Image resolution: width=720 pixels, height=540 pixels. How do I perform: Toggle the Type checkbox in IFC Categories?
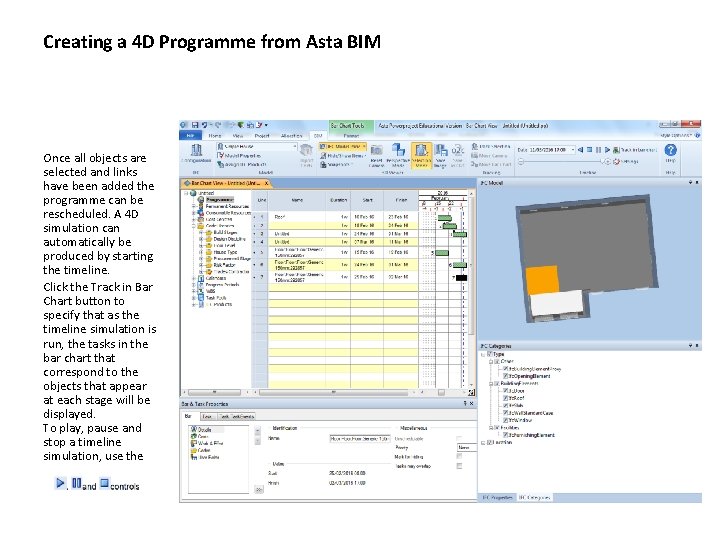(489, 354)
